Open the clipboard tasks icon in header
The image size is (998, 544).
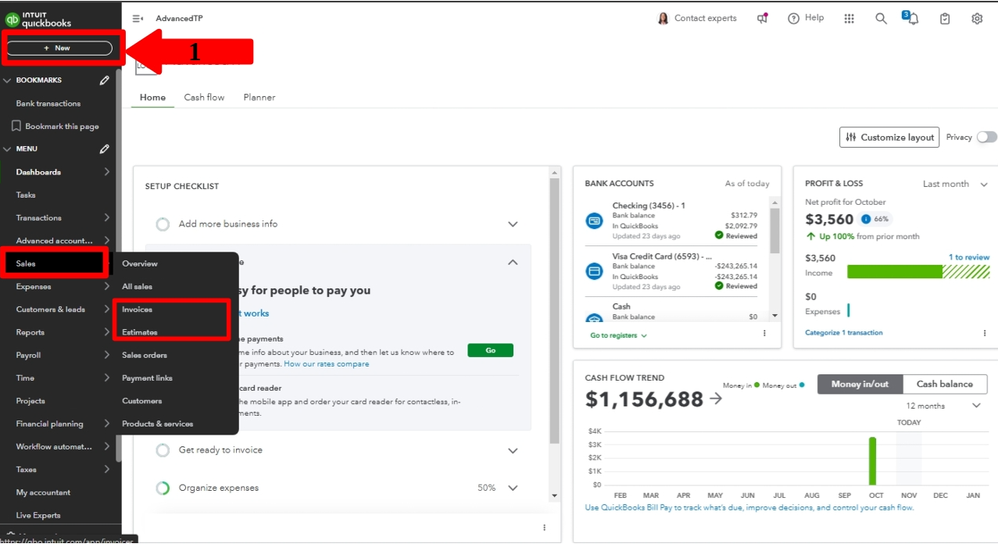click(945, 18)
